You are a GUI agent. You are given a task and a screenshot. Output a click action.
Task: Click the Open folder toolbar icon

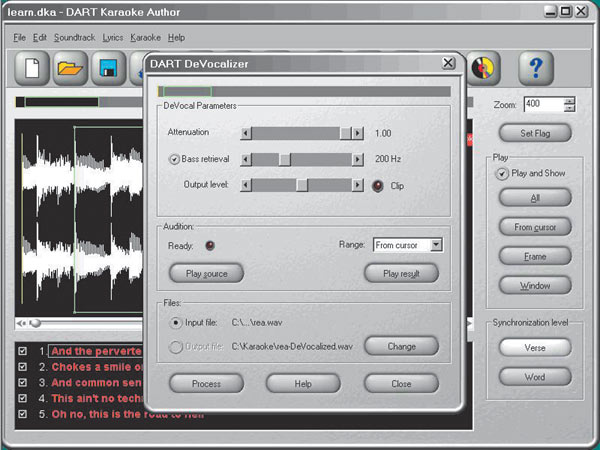(72, 69)
